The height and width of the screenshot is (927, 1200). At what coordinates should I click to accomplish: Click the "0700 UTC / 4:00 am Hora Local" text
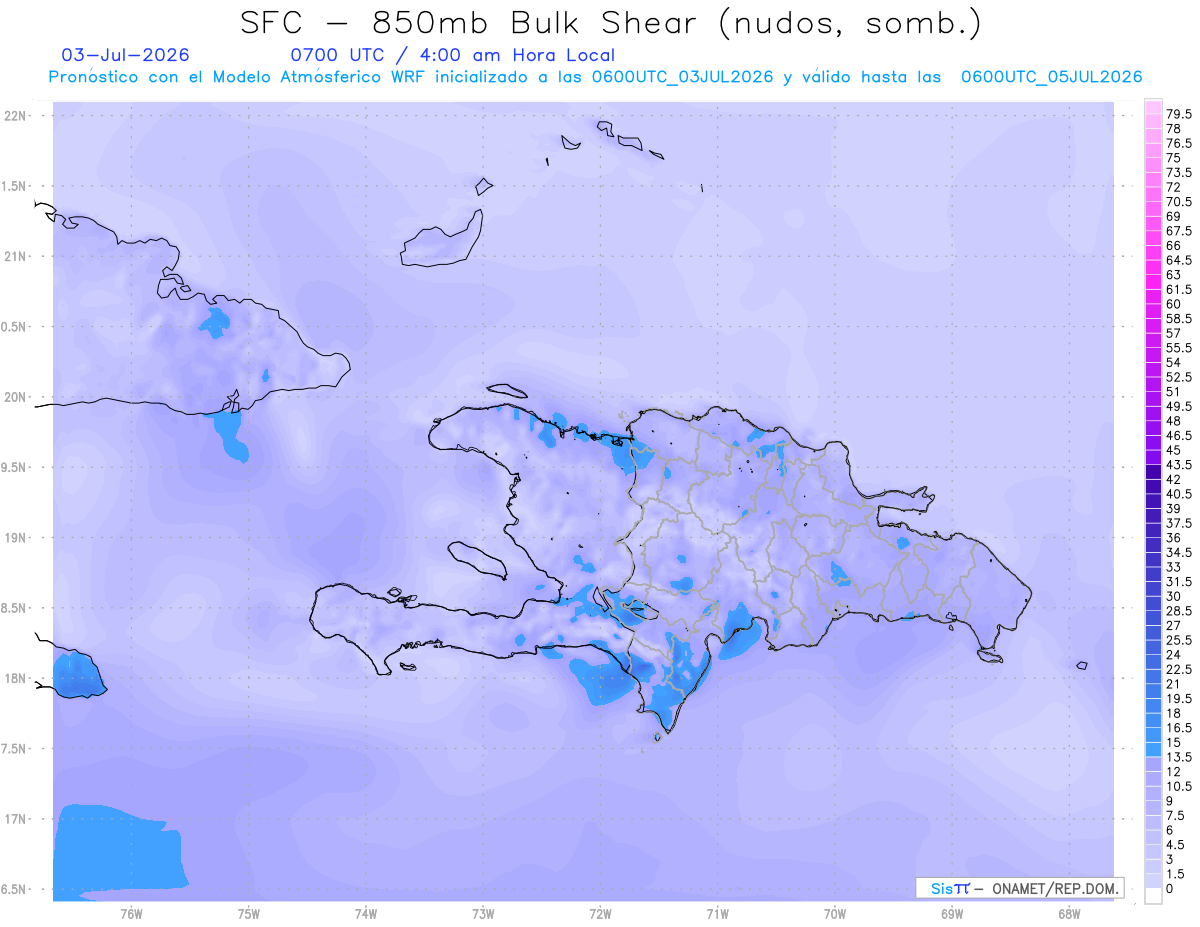point(452,55)
